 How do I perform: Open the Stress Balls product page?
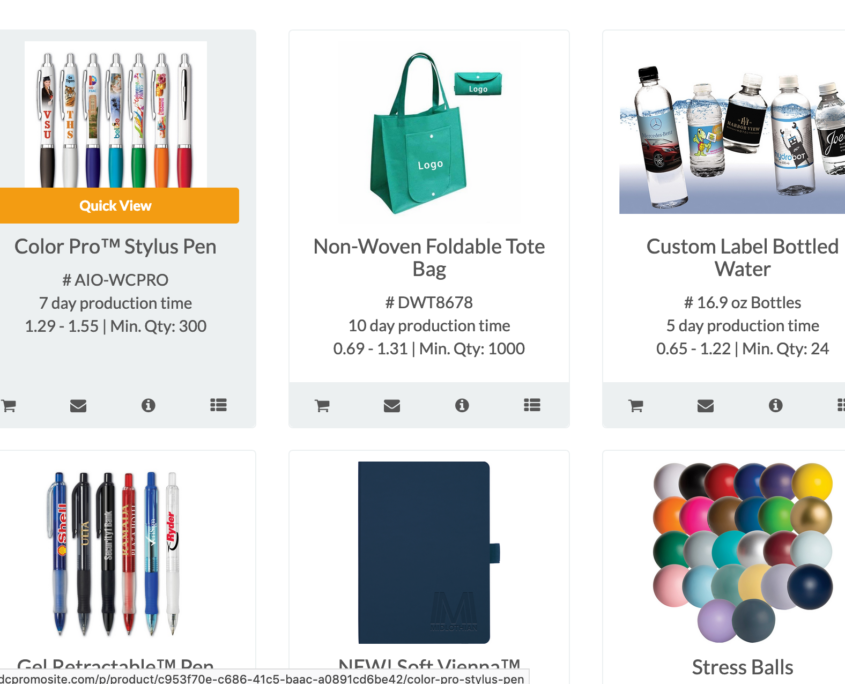tap(742, 667)
